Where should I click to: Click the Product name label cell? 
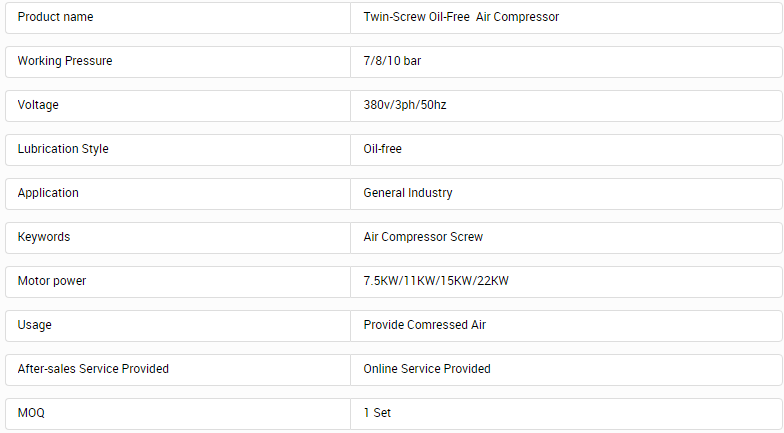[x=178, y=18]
